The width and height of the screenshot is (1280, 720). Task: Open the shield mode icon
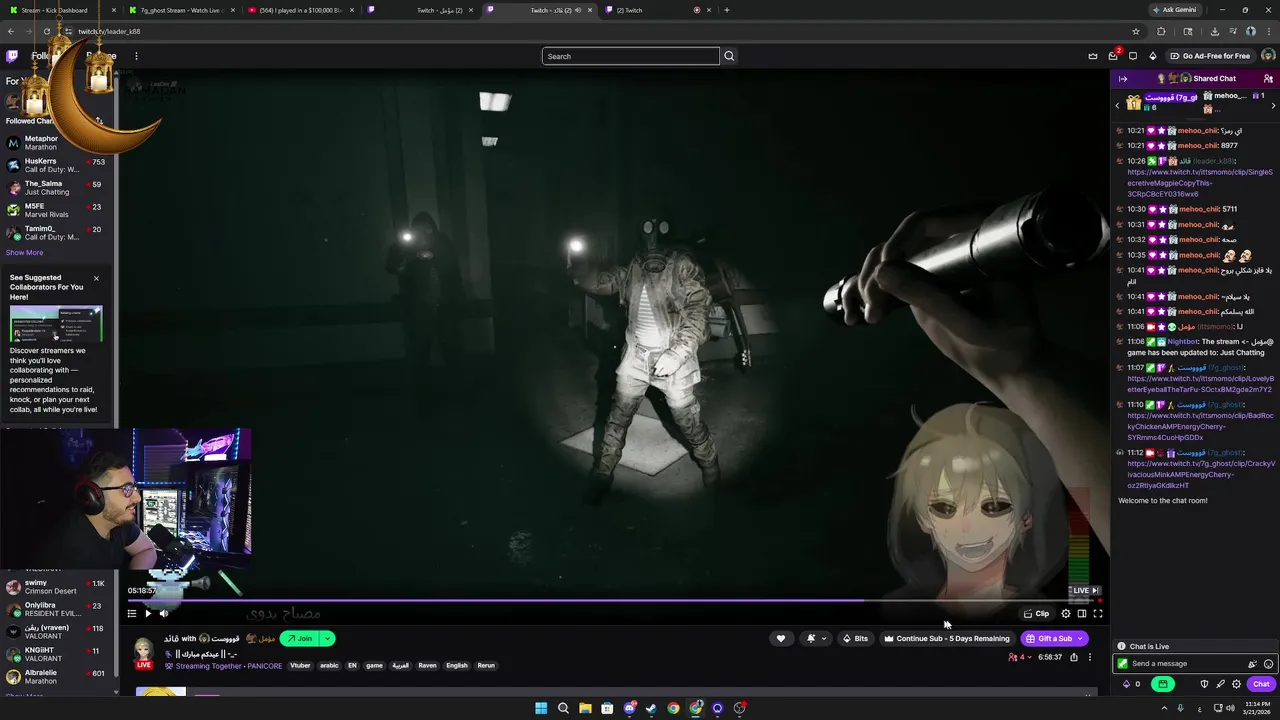1204,685
